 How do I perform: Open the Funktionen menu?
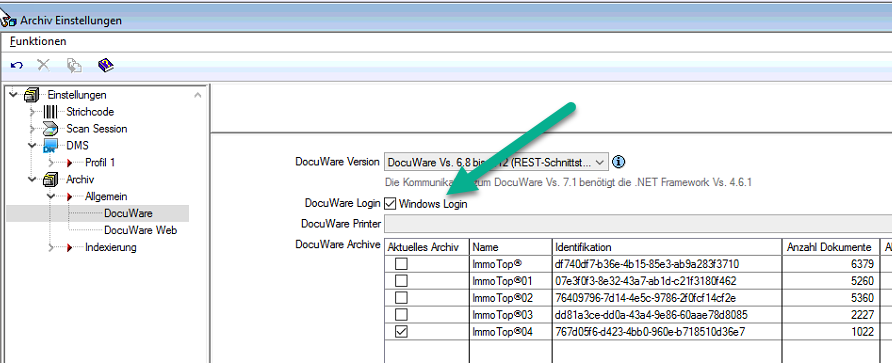(38, 42)
